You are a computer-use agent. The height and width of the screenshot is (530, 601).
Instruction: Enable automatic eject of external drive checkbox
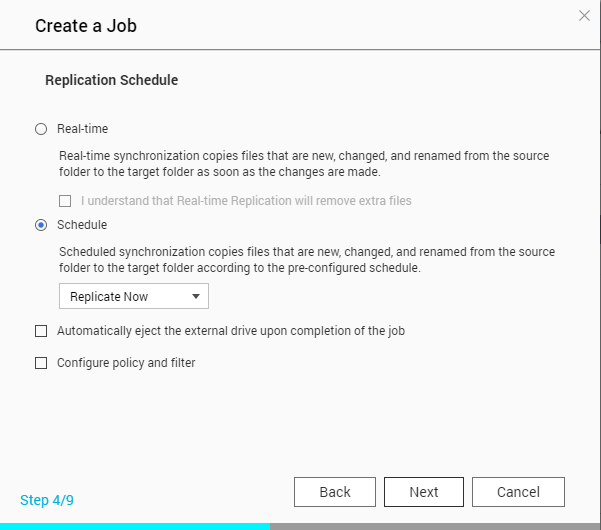tap(41, 330)
